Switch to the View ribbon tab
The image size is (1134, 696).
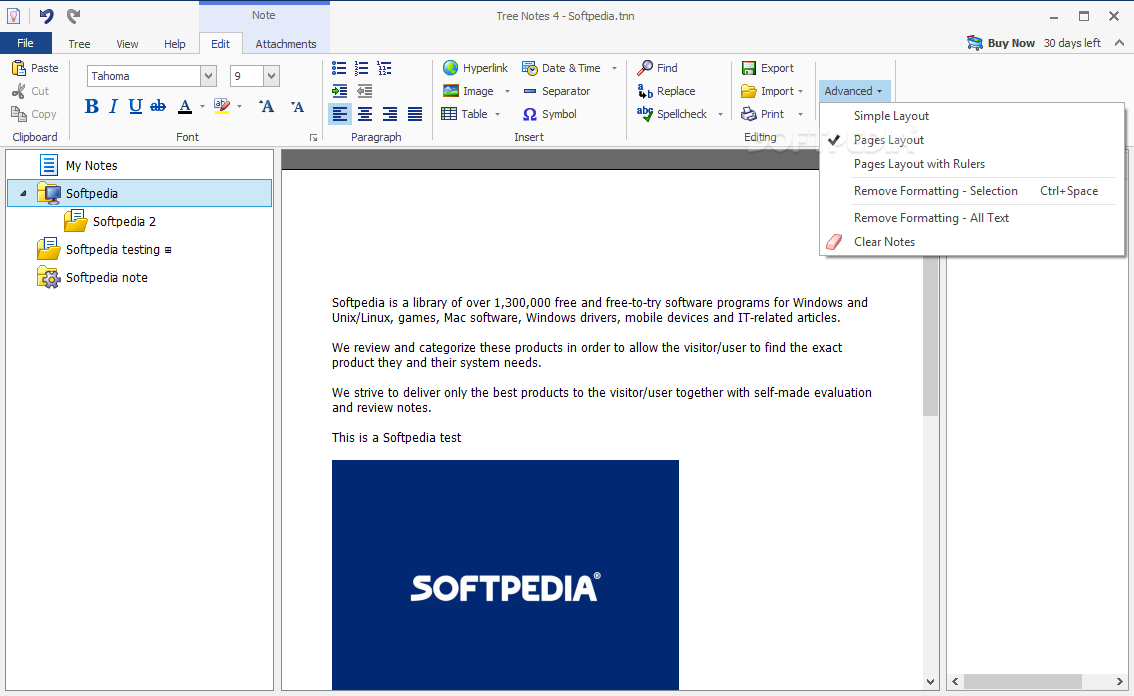(127, 44)
